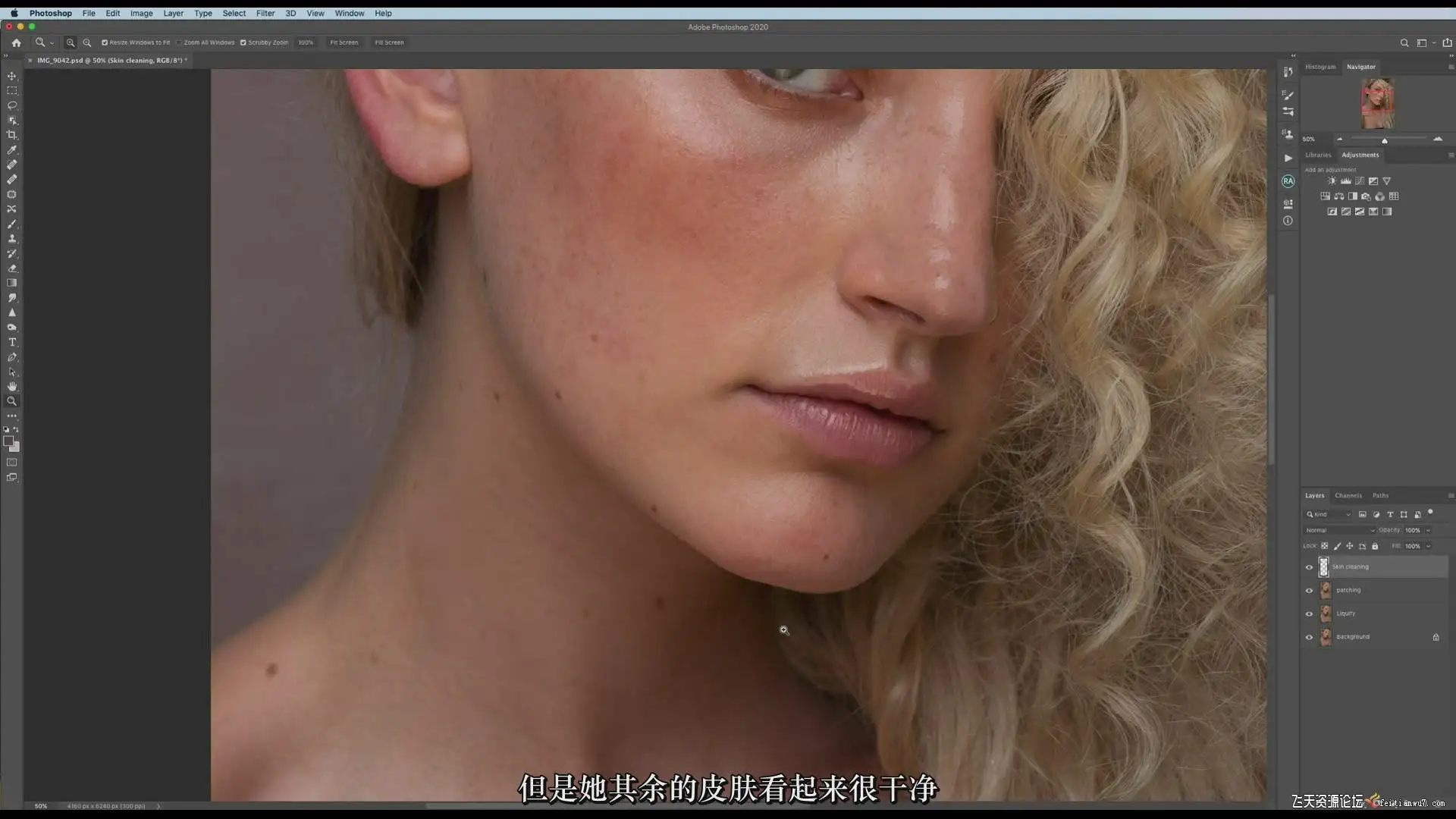Open the Adjustments panel menu
Screen dimensions: 1456x819
1451,155
